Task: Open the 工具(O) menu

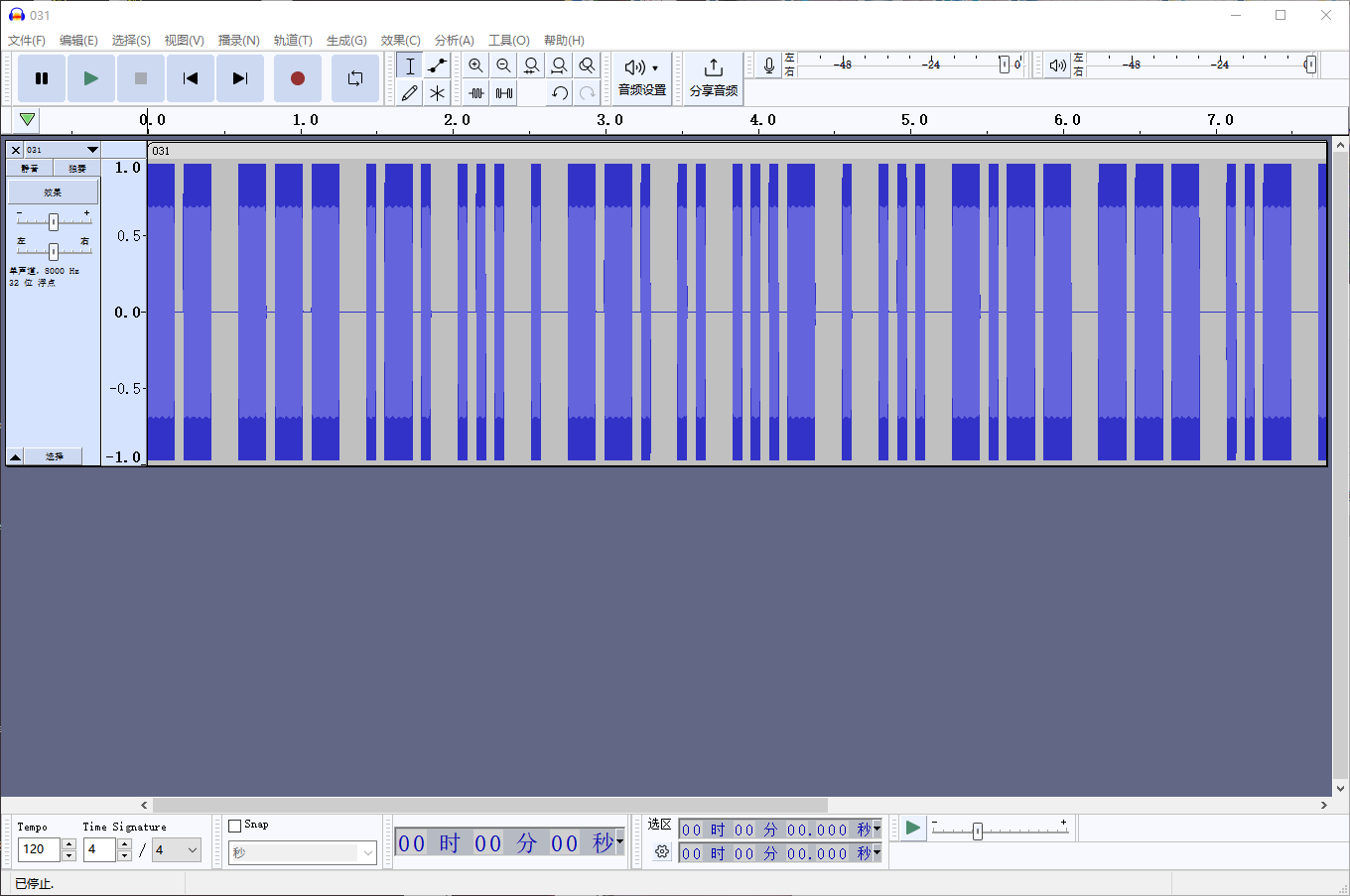Action: tap(509, 41)
